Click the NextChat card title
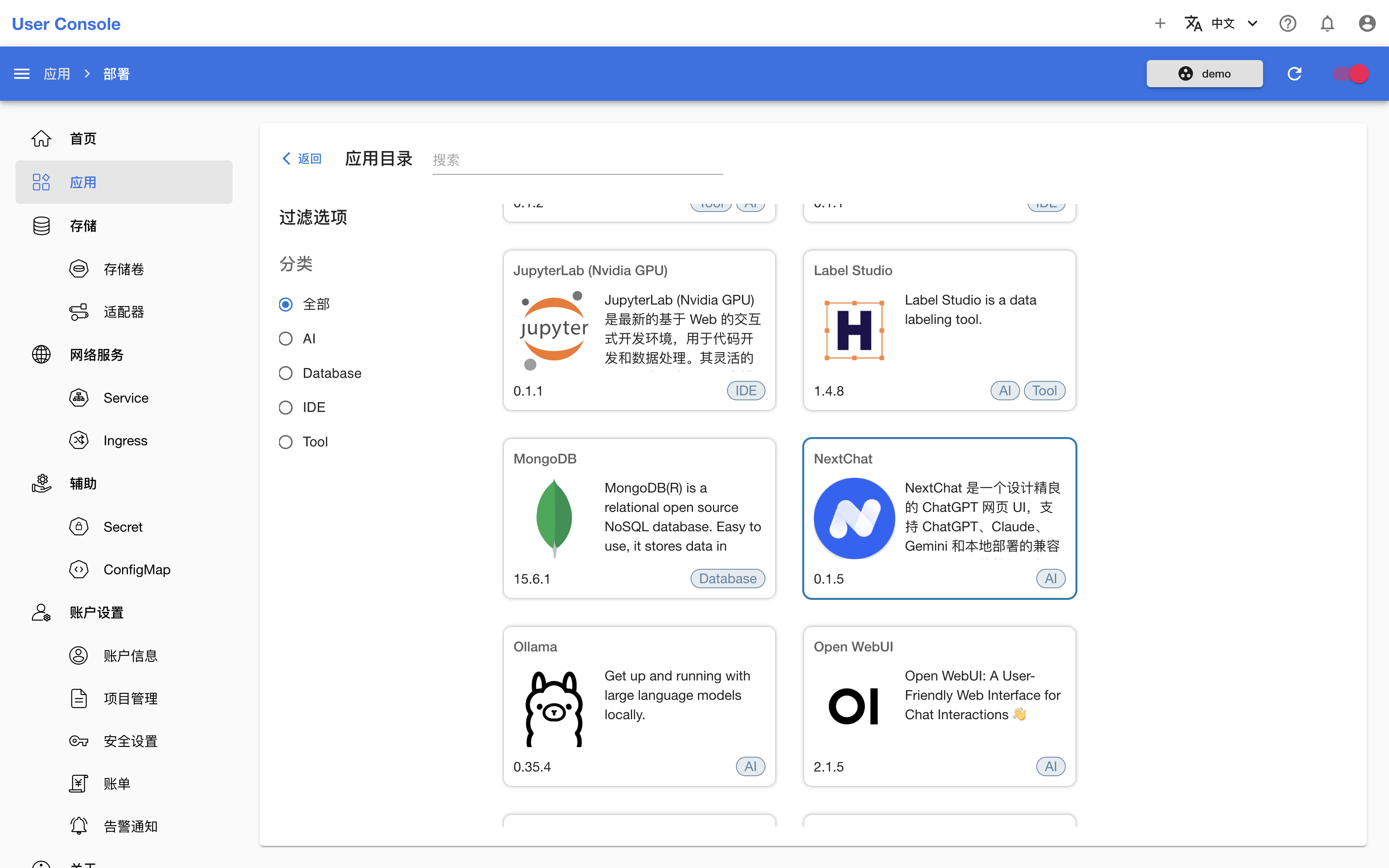This screenshot has width=1389, height=868. (843, 459)
